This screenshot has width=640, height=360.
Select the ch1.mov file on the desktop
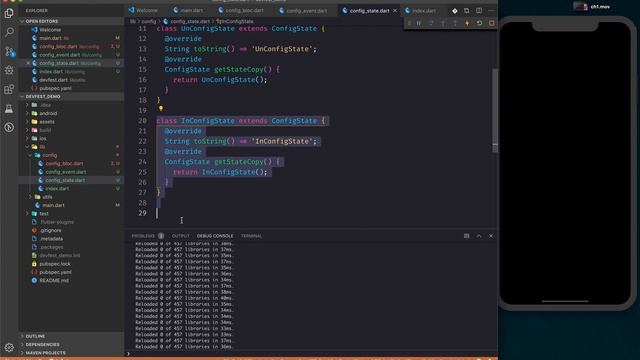(x=592, y=7)
